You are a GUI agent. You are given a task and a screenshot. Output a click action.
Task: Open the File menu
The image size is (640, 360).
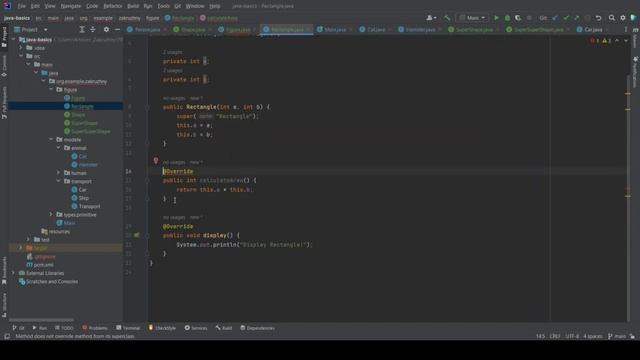click(x=21, y=6)
